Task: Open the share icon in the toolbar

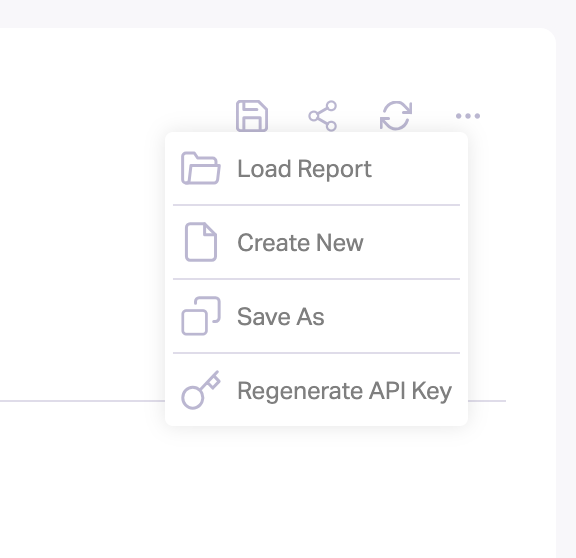Action: (323, 116)
